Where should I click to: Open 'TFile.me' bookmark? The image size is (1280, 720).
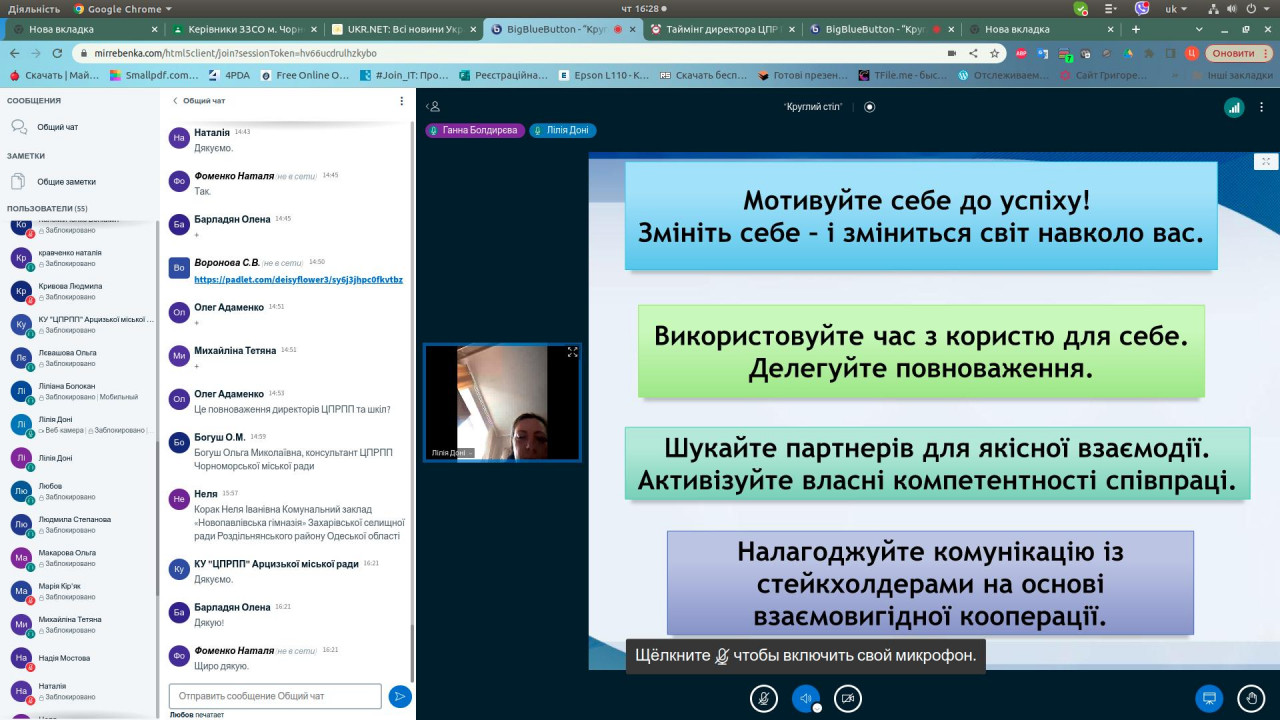pyautogui.click(x=902, y=75)
